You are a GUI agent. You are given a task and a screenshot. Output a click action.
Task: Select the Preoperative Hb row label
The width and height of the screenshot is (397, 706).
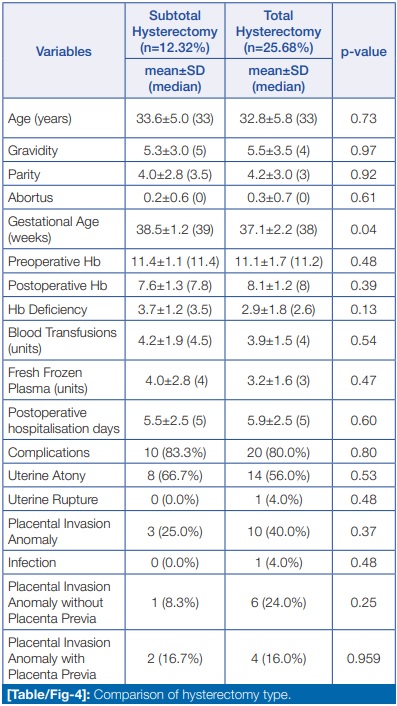click(x=54, y=262)
